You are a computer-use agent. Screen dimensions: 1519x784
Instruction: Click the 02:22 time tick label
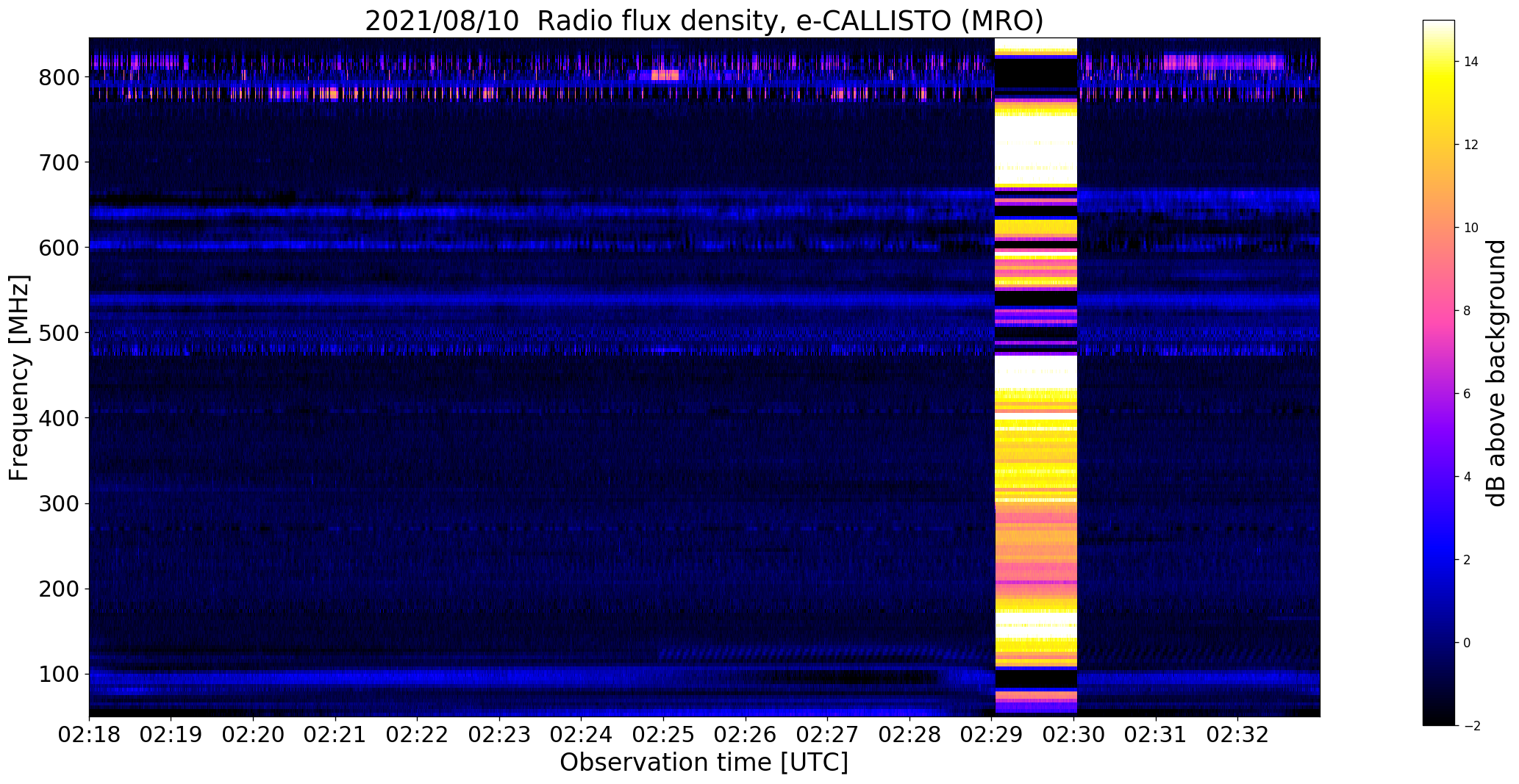pyautogui.click(x=418, y=735)
